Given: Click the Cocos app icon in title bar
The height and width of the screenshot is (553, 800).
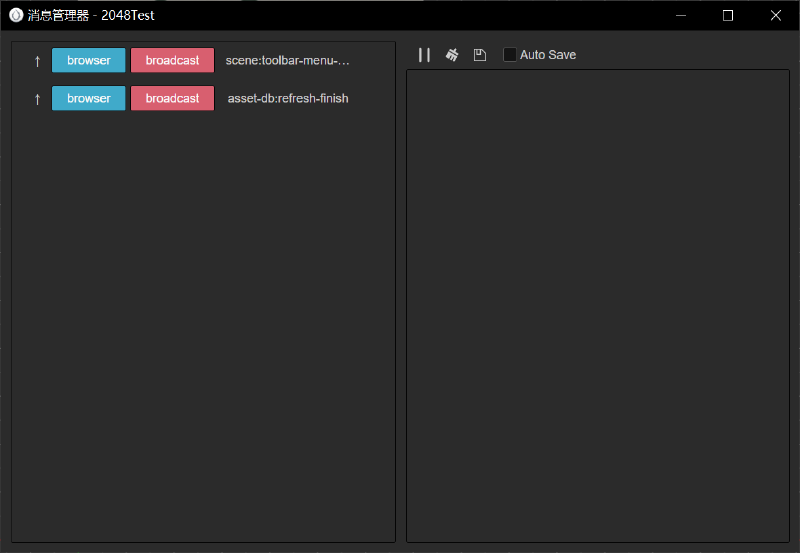Looking at the screenshot, I should click(16, 15).
